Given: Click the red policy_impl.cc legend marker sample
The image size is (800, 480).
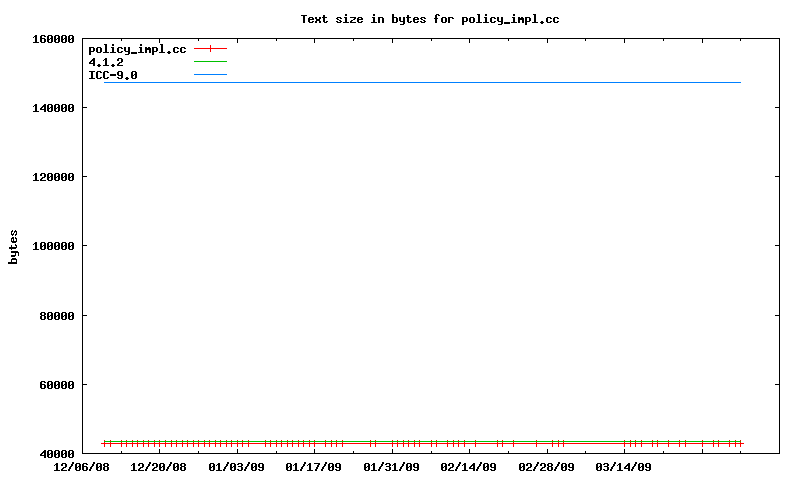Looking at the screenshot, I should [210, 49].
